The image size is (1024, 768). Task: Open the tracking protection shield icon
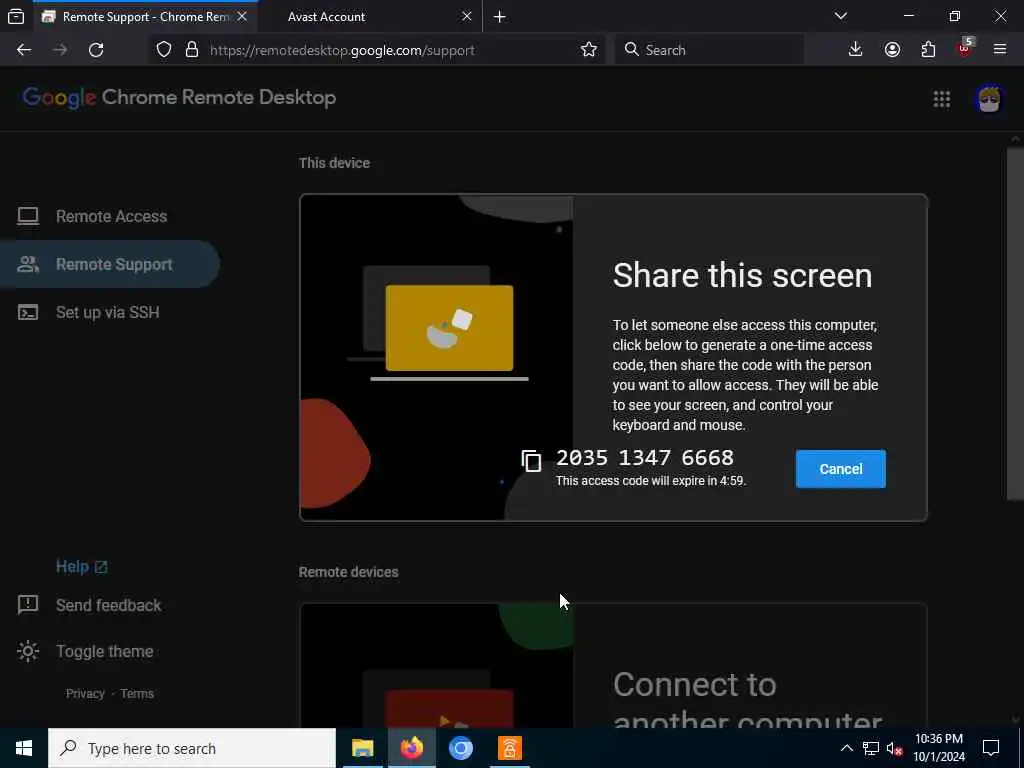tap(164, 50)
